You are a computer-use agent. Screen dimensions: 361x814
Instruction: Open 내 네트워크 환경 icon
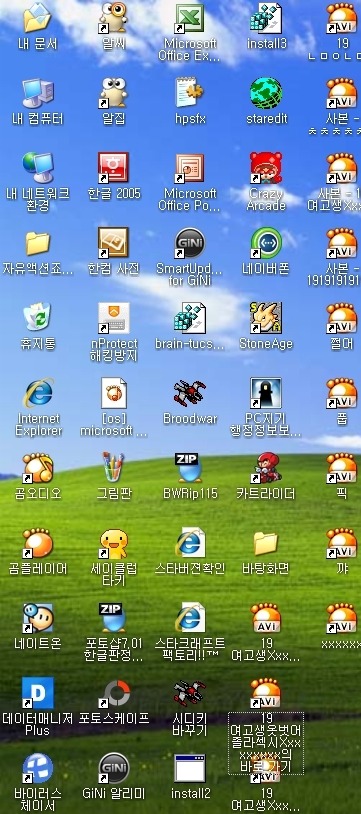coord(37,168)
